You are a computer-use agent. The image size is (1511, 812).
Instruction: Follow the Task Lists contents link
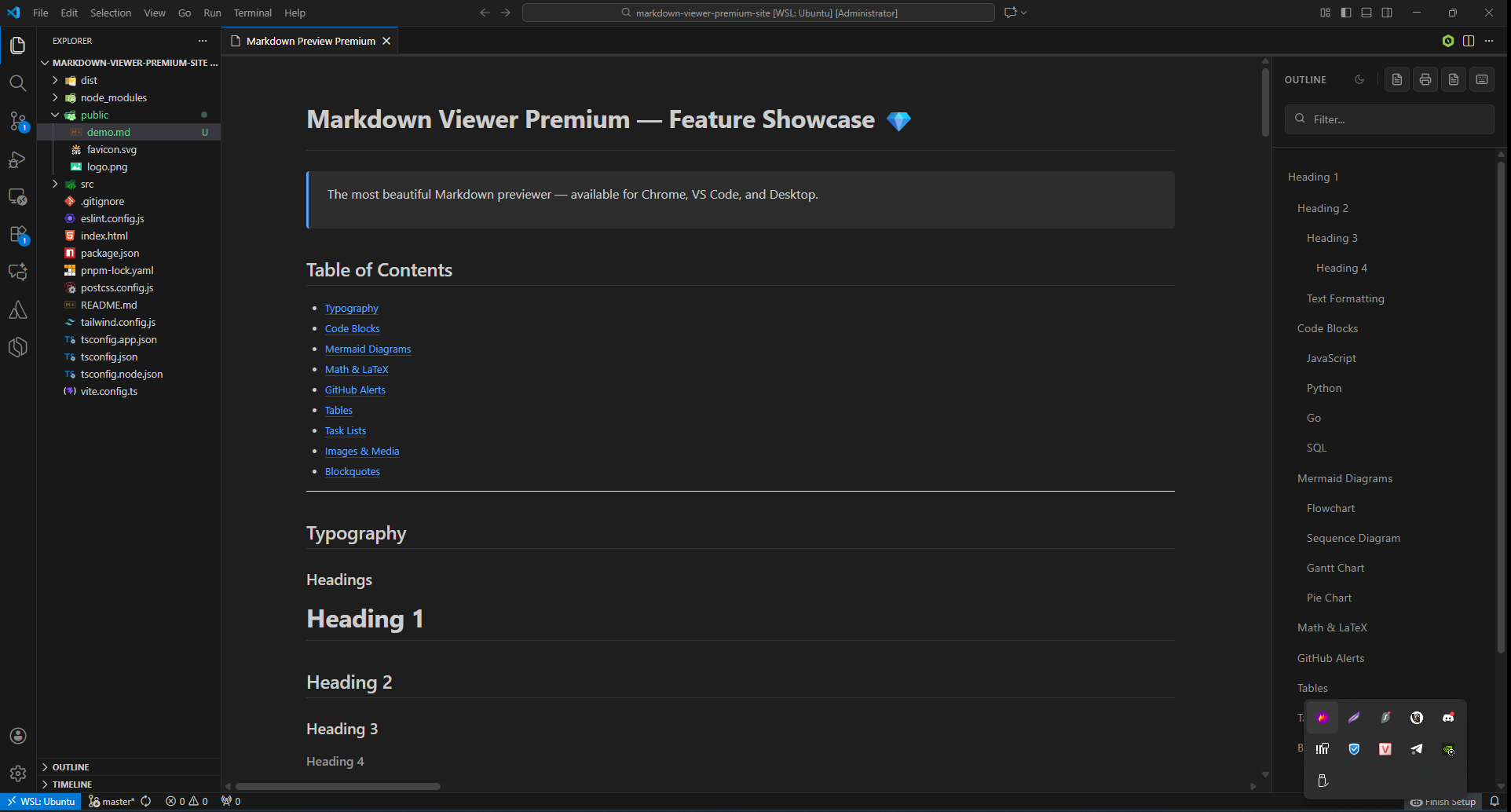tap(346, 431)
